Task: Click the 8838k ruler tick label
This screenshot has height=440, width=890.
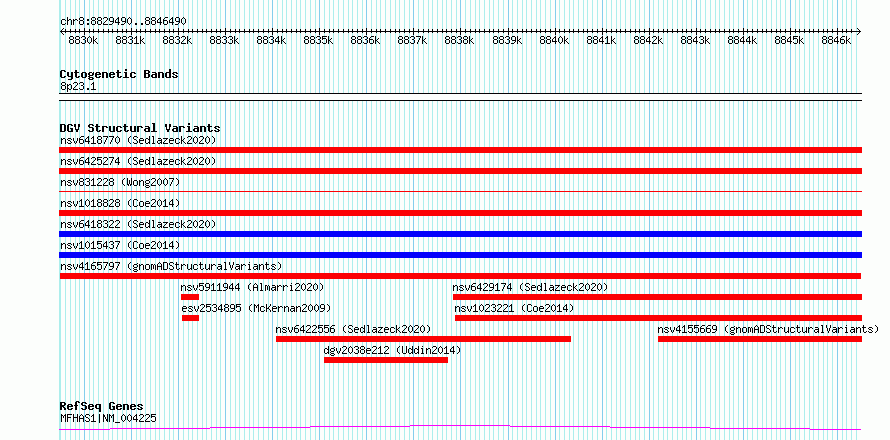Action: click(460, 41)
